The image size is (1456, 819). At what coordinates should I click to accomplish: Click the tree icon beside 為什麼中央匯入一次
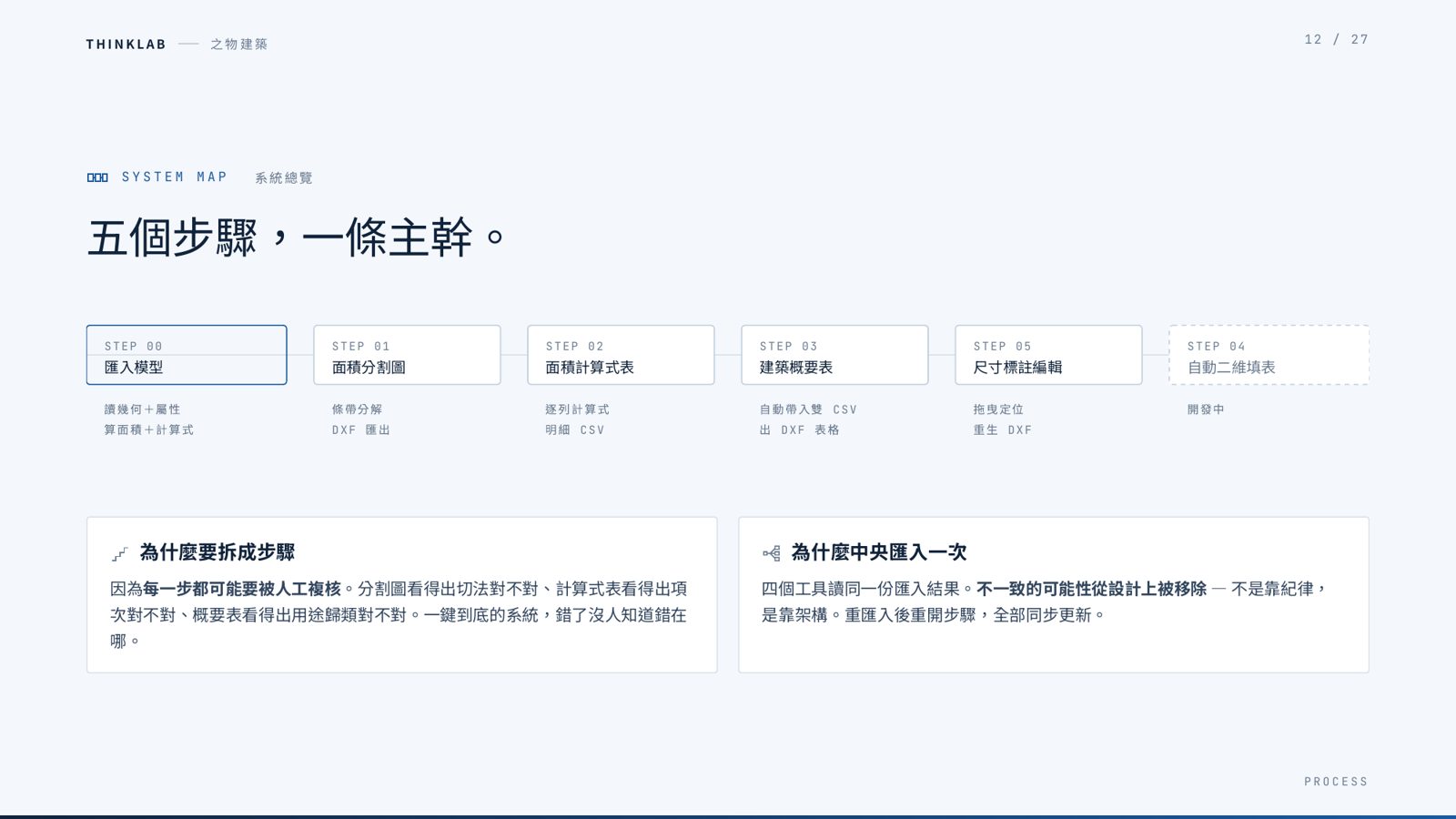coord(772,553)
